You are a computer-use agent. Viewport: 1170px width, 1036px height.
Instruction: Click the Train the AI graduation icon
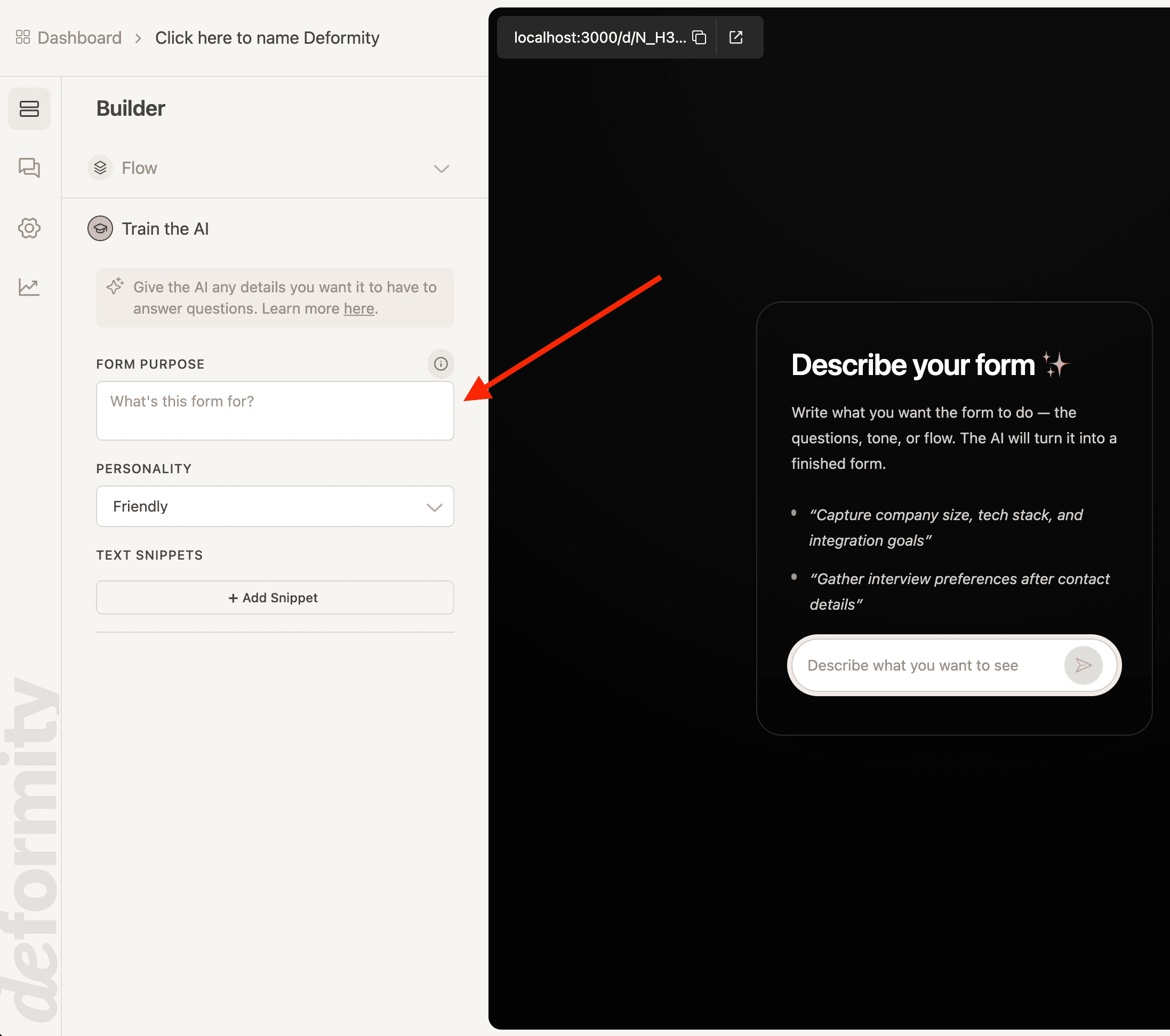(x=100, y=228)
